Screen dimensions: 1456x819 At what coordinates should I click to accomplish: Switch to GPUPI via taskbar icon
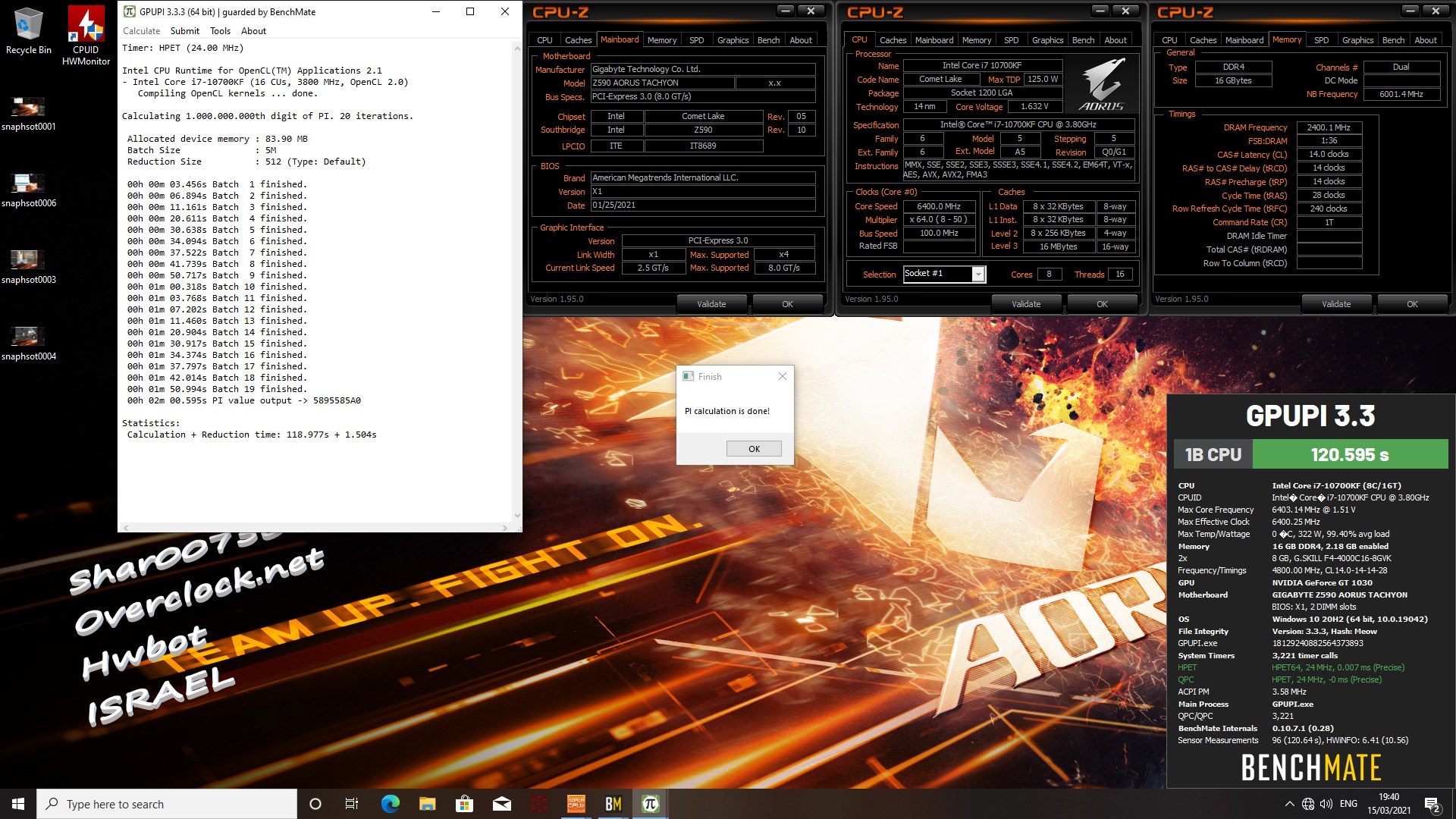(x=650, y=804)
